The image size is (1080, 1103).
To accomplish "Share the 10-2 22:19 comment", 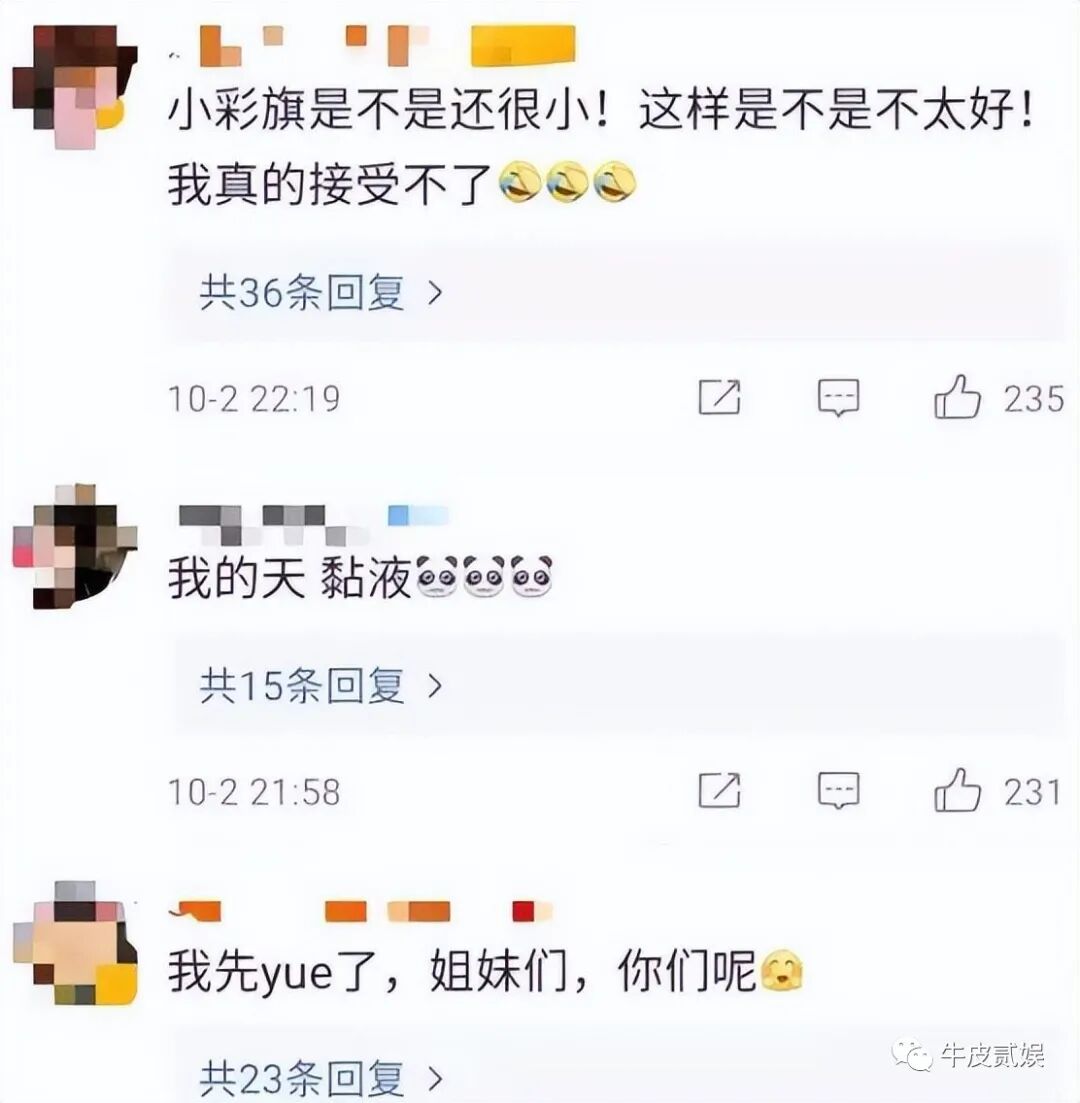I will tap(719, 397).
